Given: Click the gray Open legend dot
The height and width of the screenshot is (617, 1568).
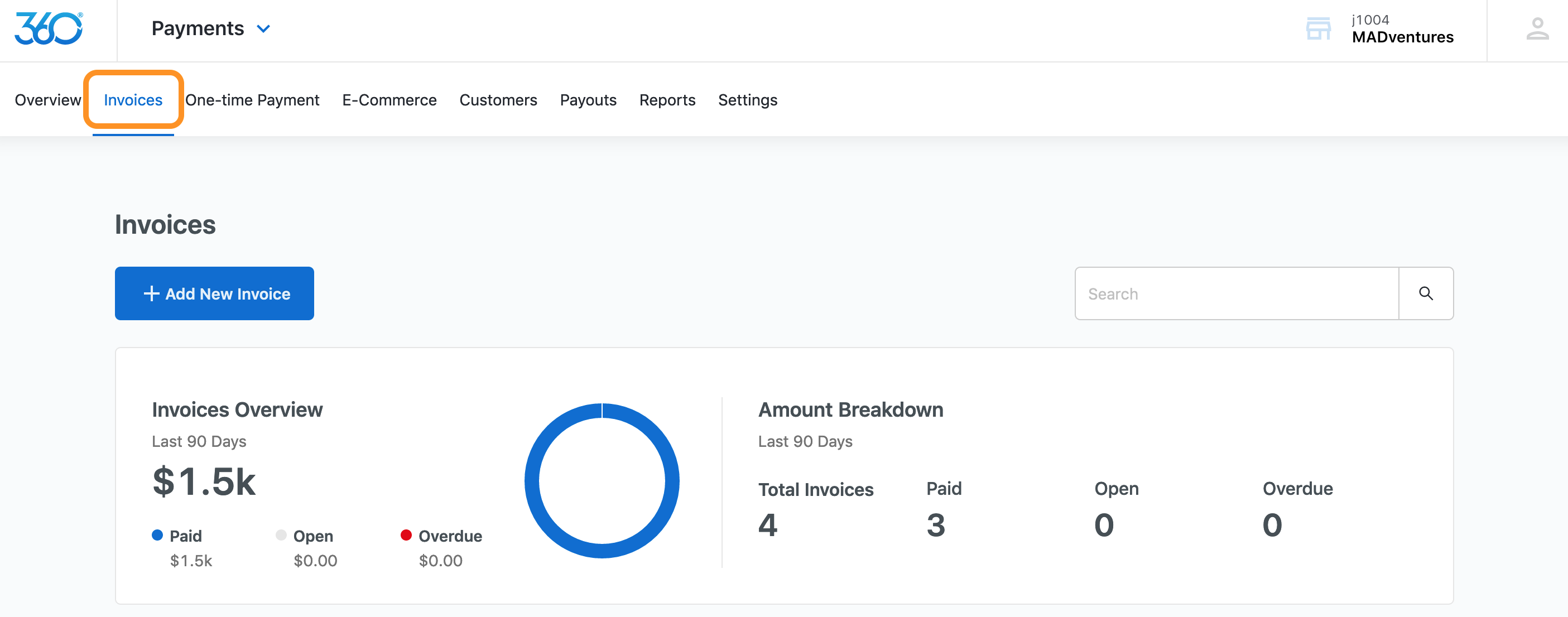Looking at the screenshot, I should click(281, 535).
